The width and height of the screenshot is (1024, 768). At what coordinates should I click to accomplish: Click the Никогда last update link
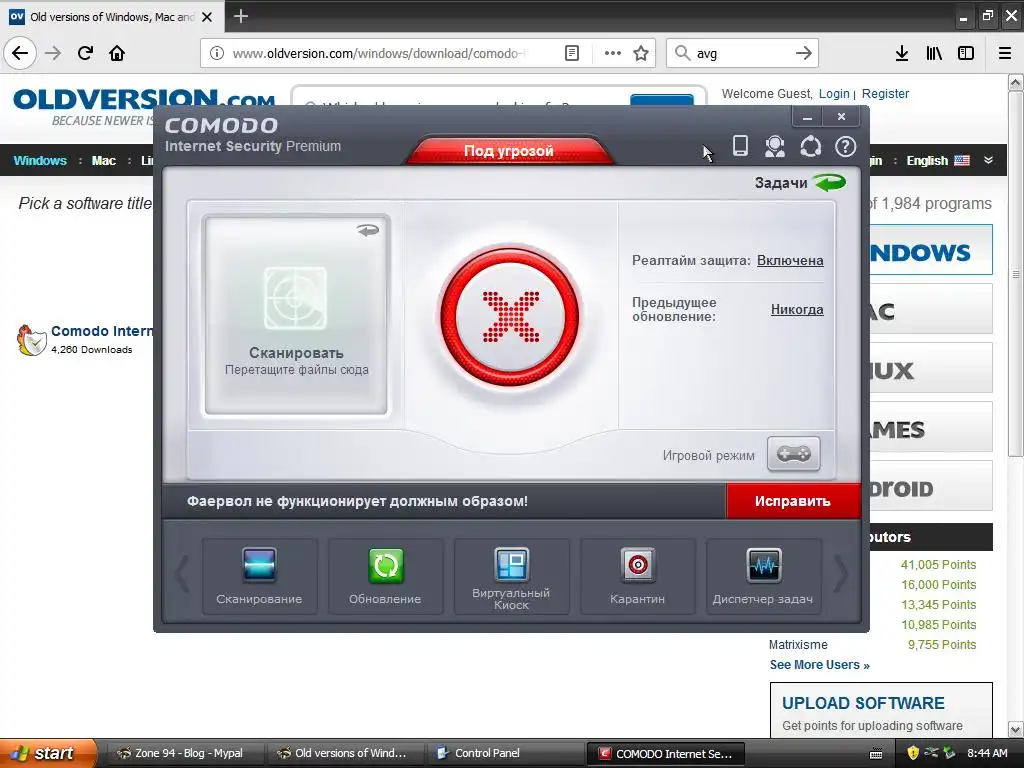tap(797, 310)
